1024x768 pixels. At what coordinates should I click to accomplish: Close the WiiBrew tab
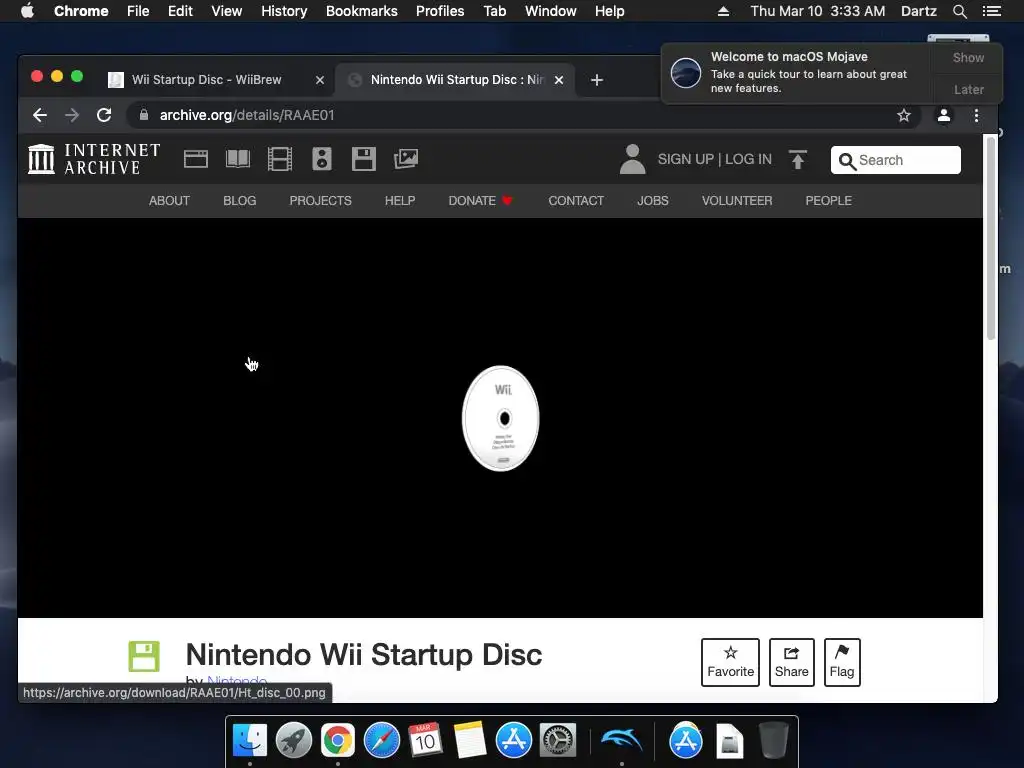click(320, 80)
